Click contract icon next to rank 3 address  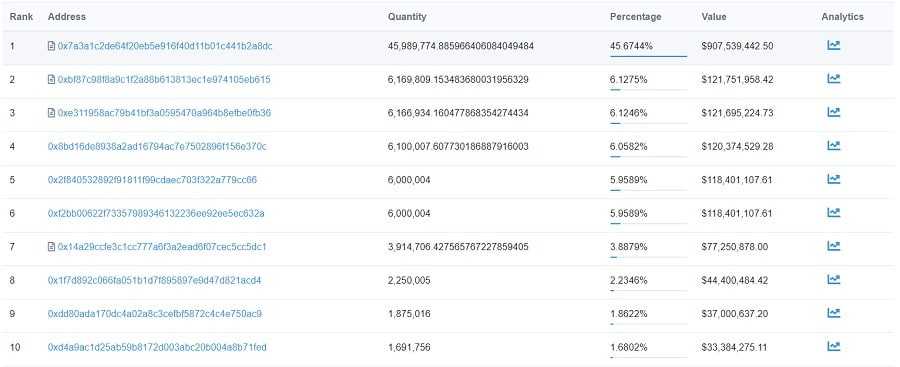tap(52, 113)
